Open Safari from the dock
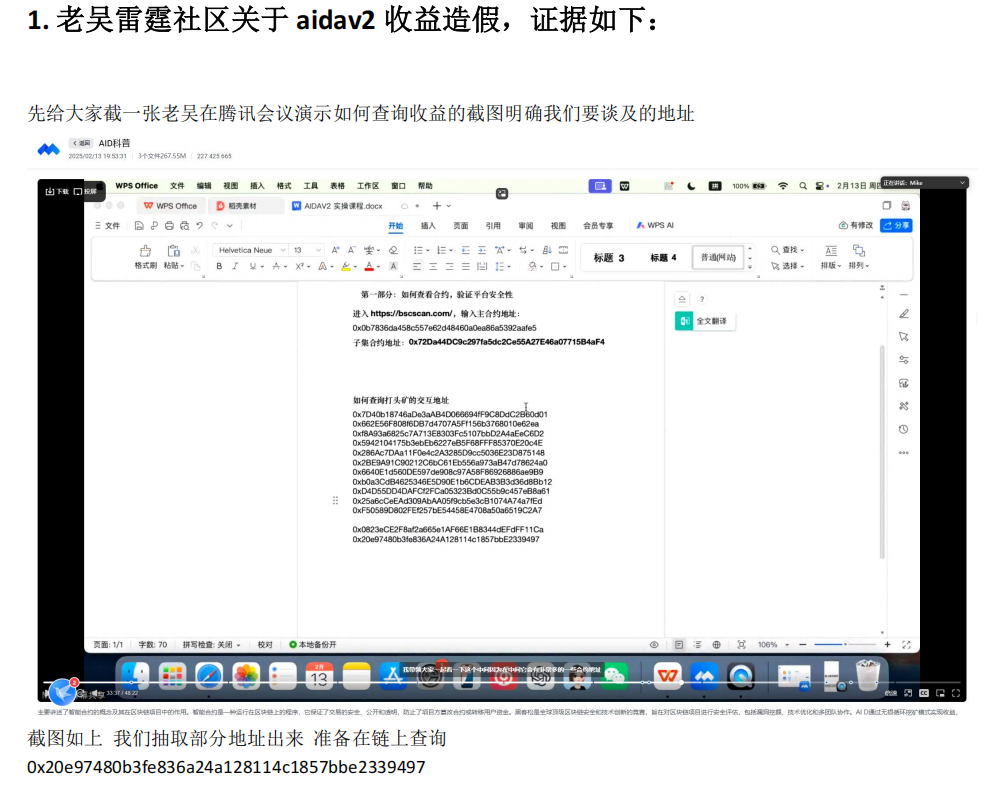1003x795 pixels. (209, 677)
